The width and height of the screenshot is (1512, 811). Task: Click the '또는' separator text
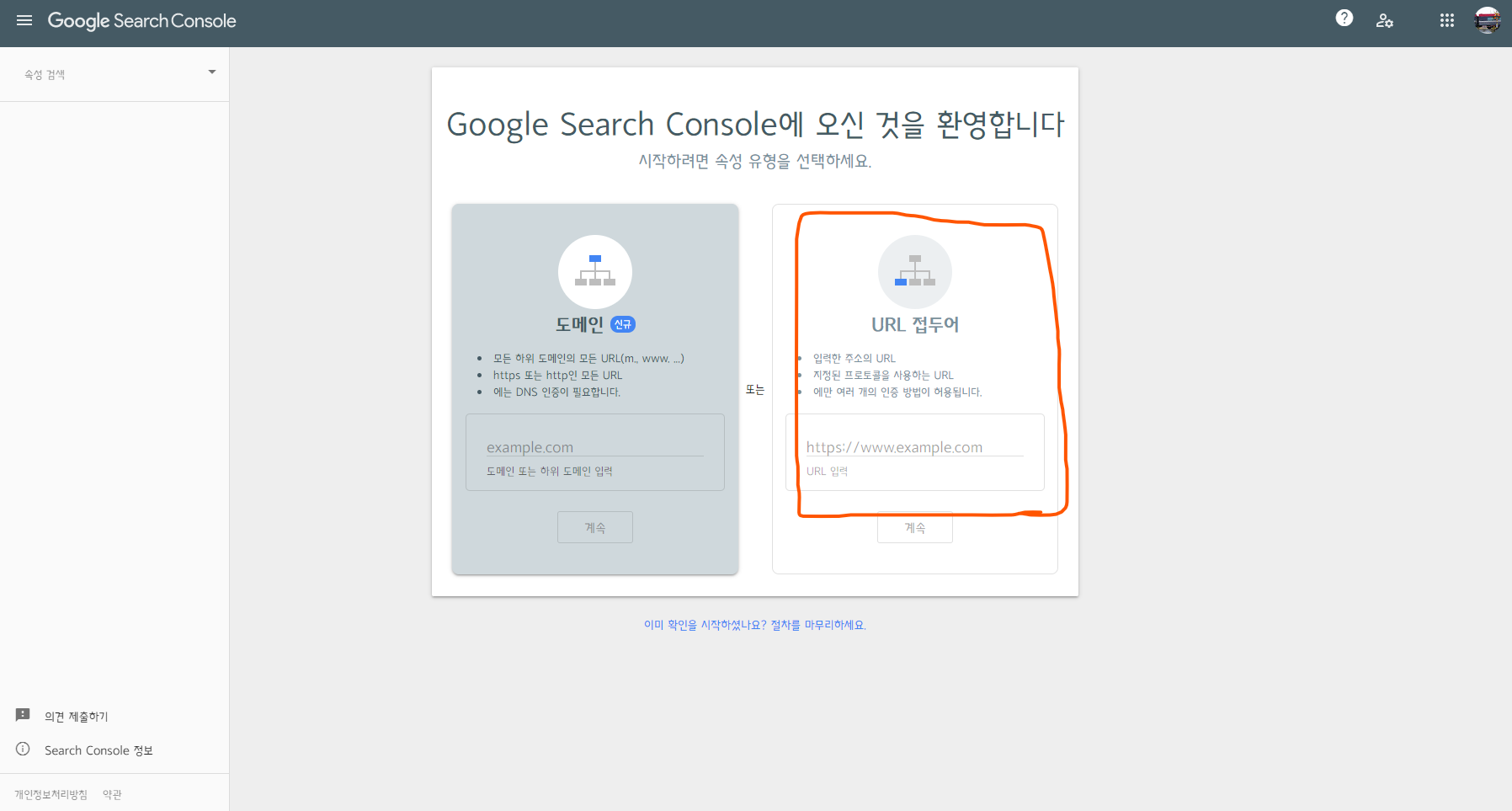[x=755, y=389]
